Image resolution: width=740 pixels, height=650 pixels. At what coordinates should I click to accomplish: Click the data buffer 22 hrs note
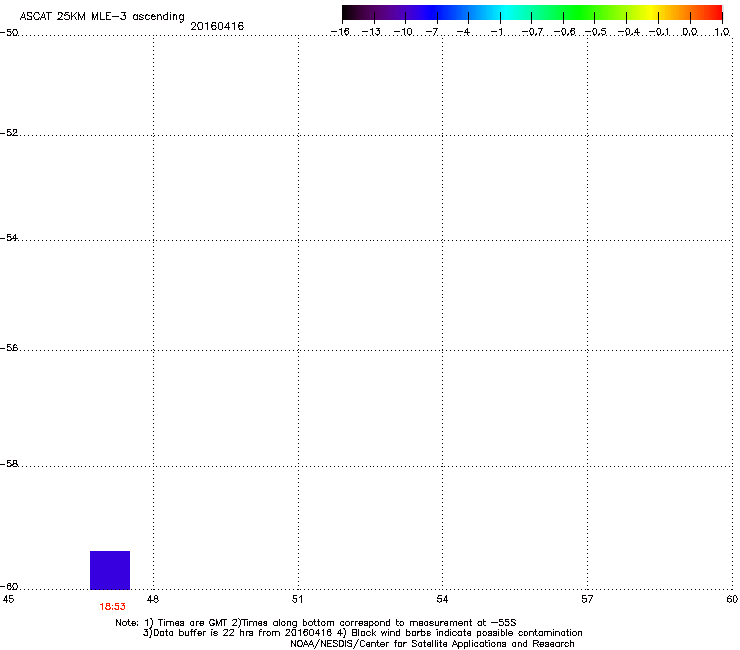[x=362, y=633]
